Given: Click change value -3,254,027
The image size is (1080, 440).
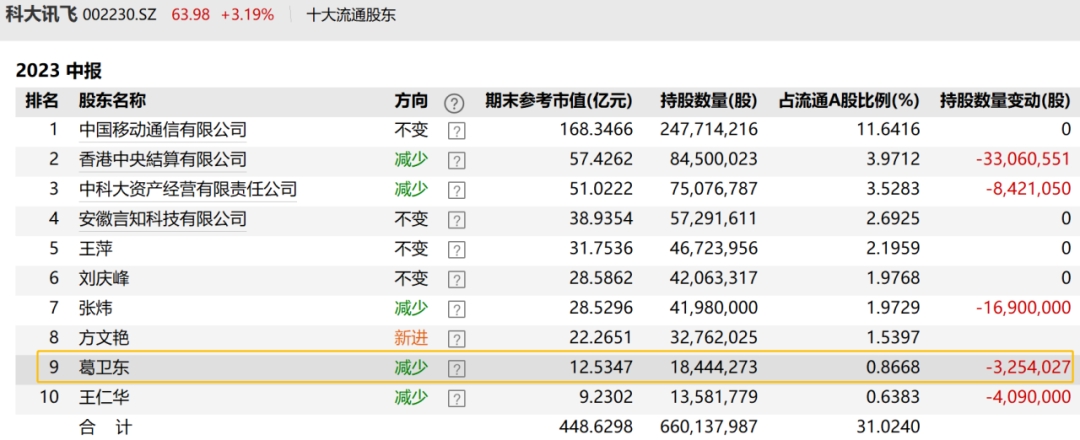Looking at the screenshot, I should pos(1028,368).
